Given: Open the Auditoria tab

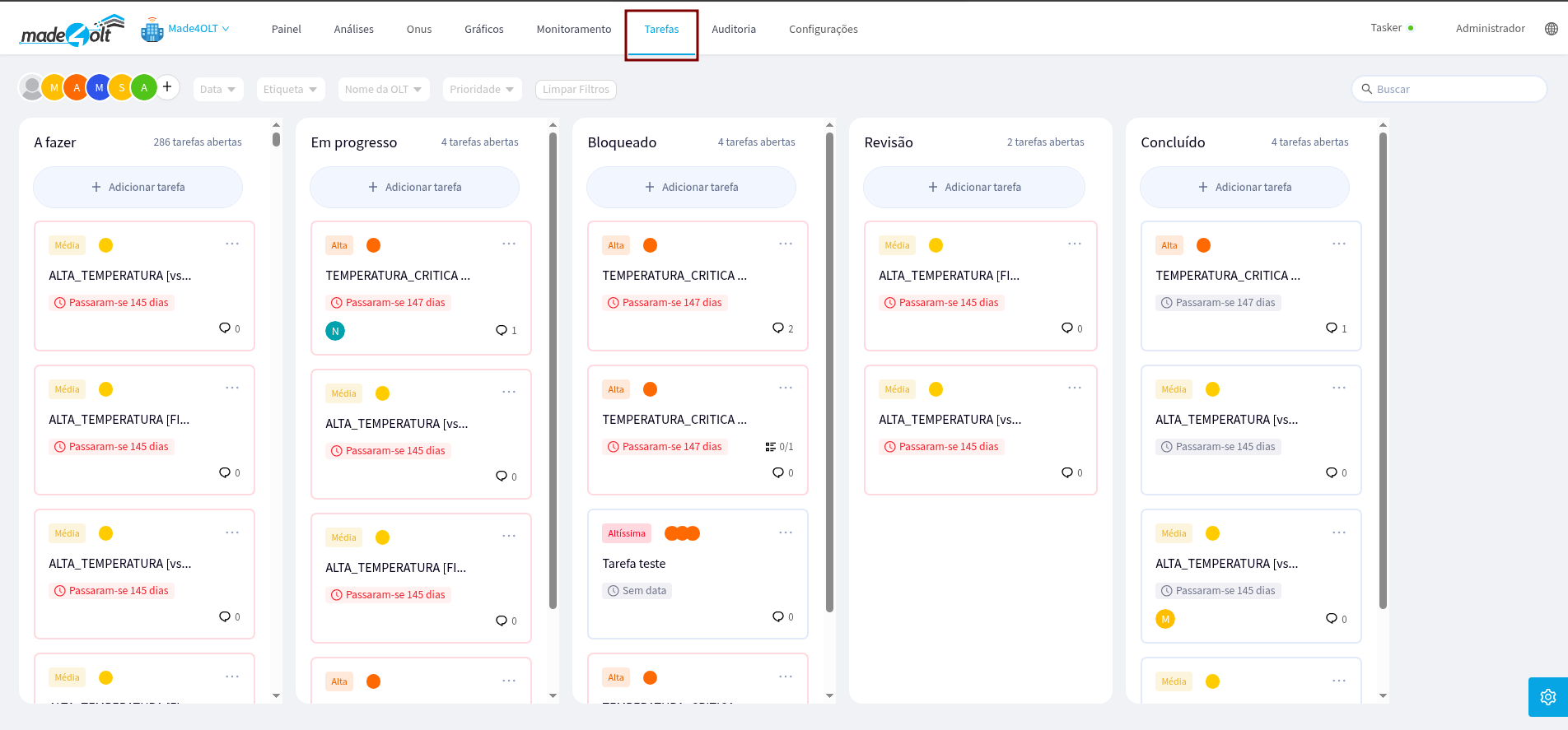Looking at the screenshot, I should [x=733, y=29].
